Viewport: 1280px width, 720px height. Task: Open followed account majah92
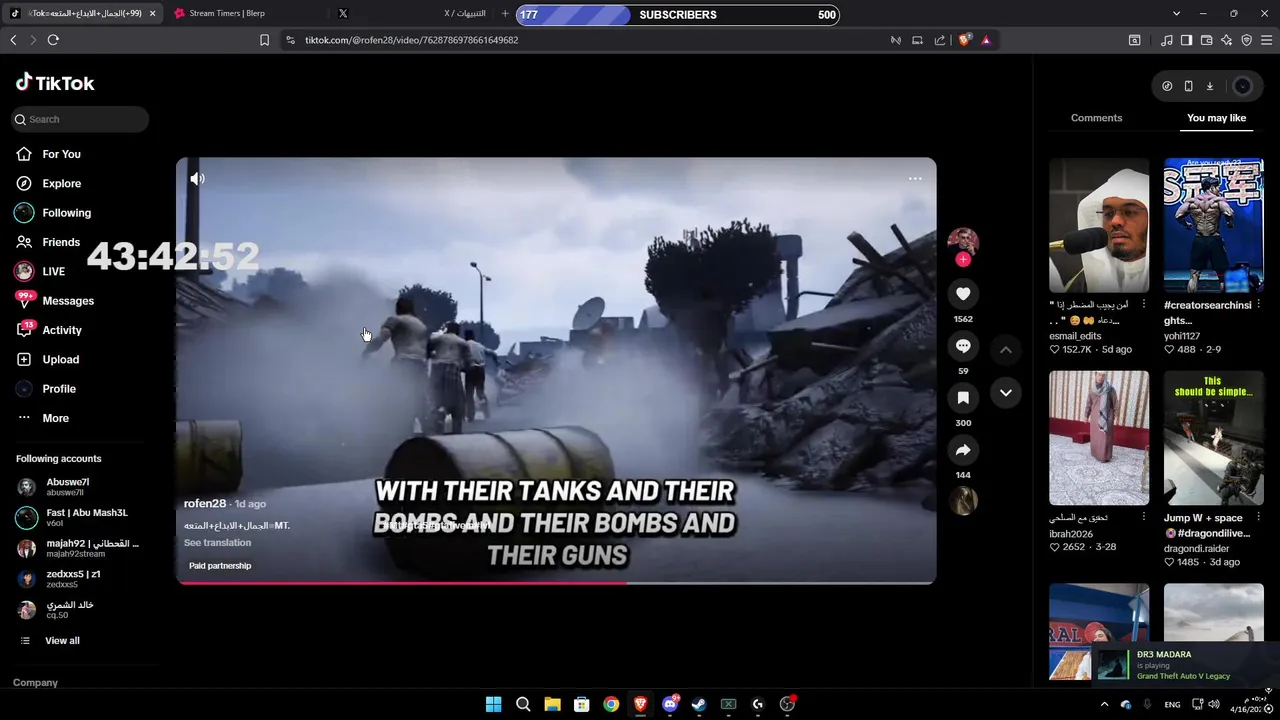81,548
